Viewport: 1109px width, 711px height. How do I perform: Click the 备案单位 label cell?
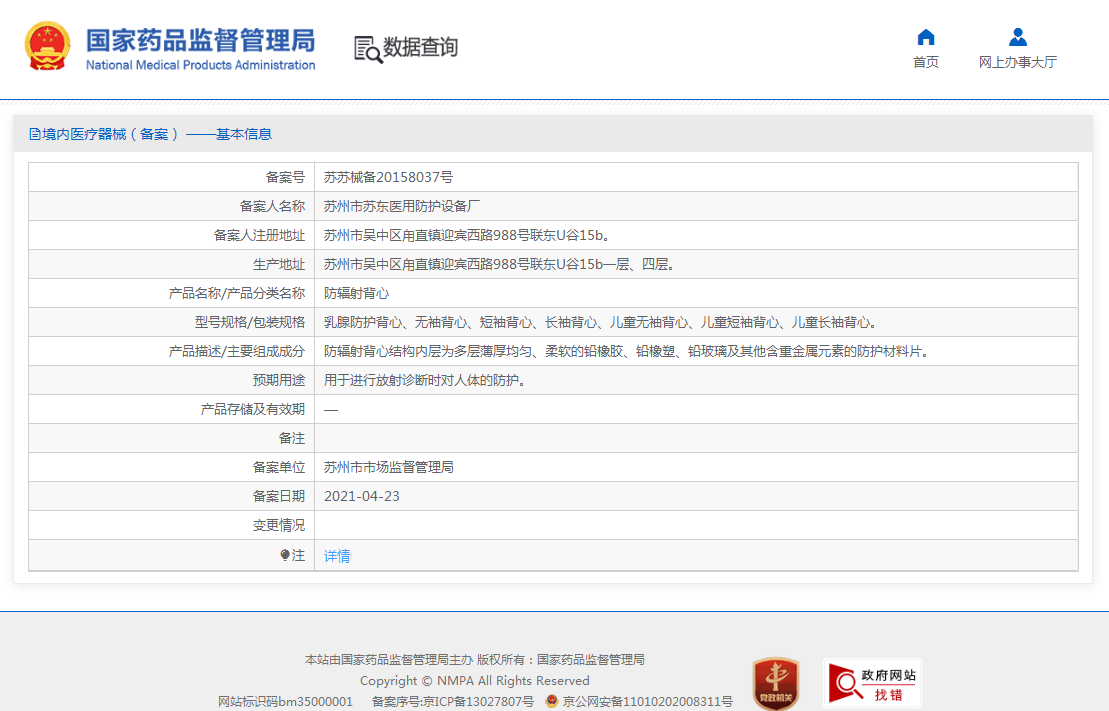171,467
